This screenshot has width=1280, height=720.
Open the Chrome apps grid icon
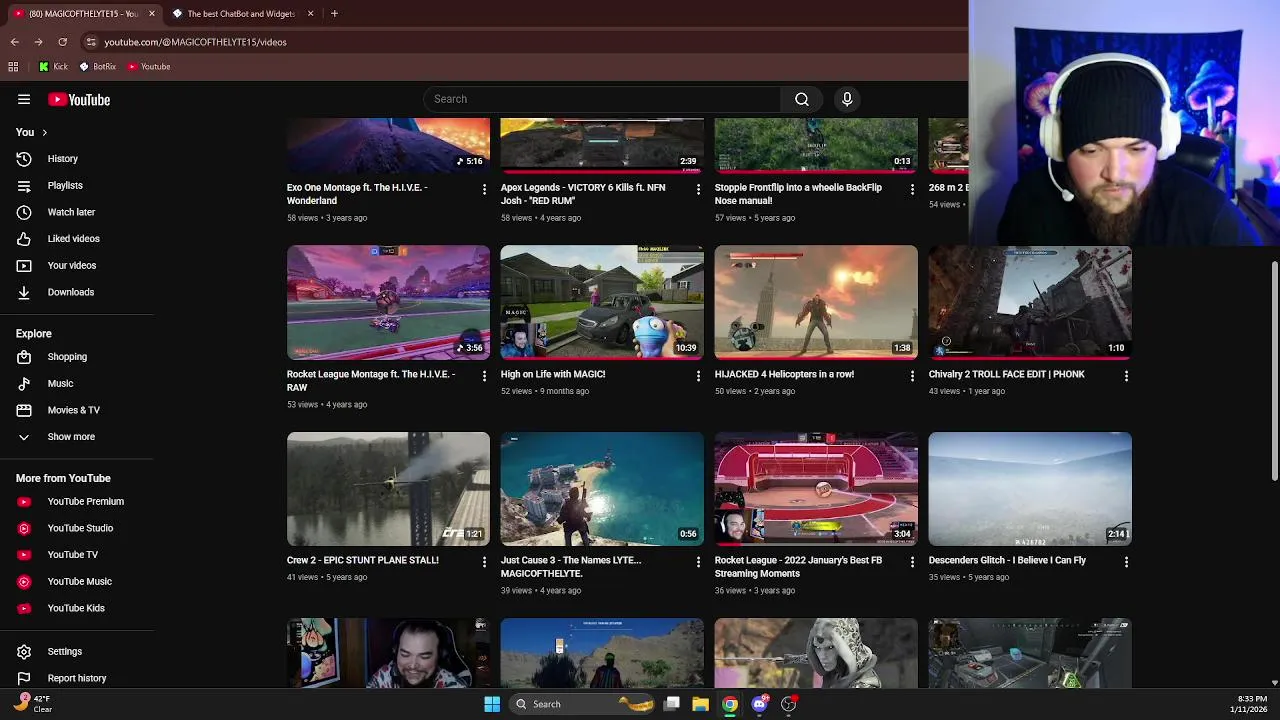(x=13, y=66)
